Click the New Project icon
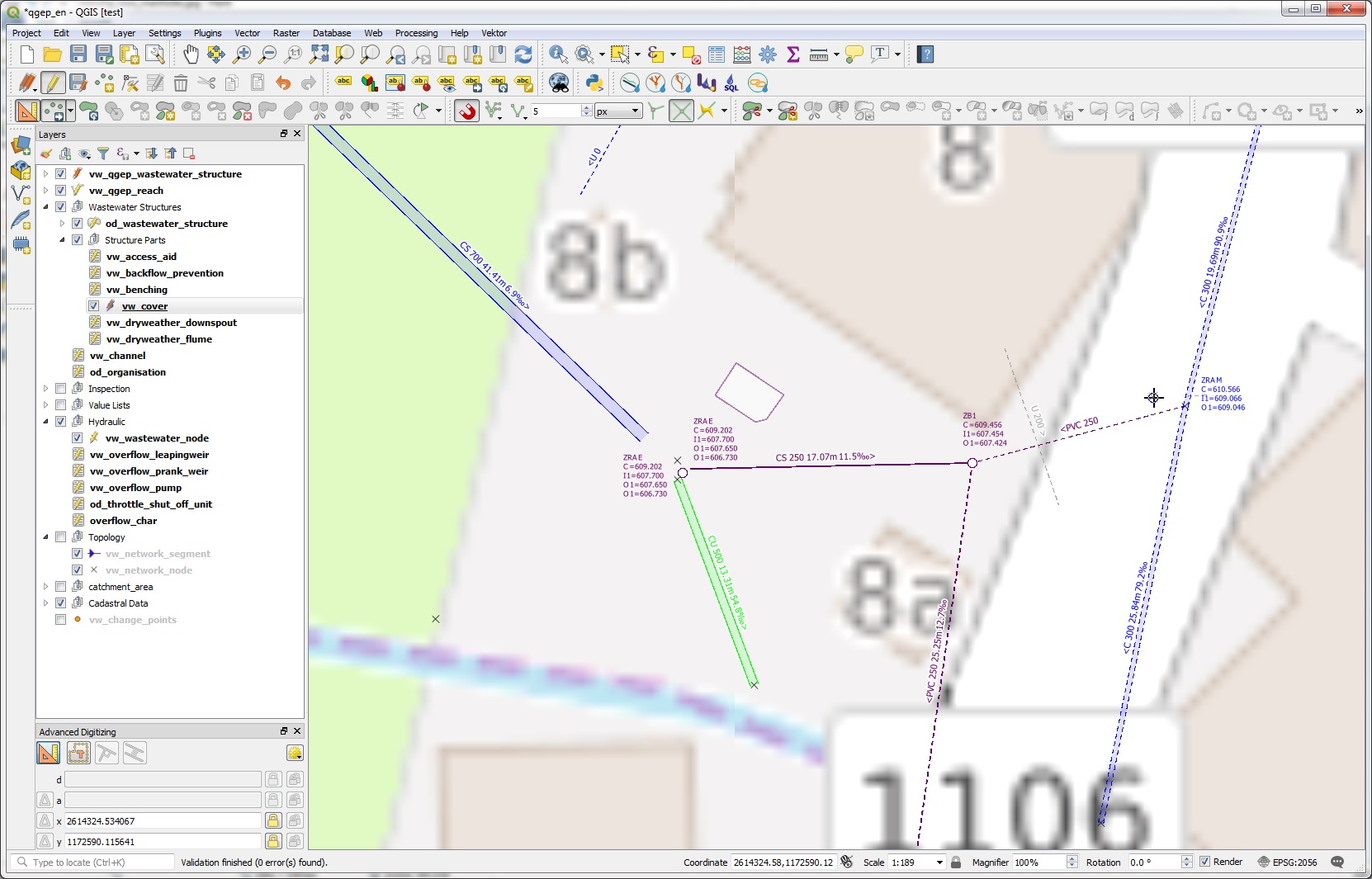The width and height of the screenshot is (1372, 879). click(26, 54)
